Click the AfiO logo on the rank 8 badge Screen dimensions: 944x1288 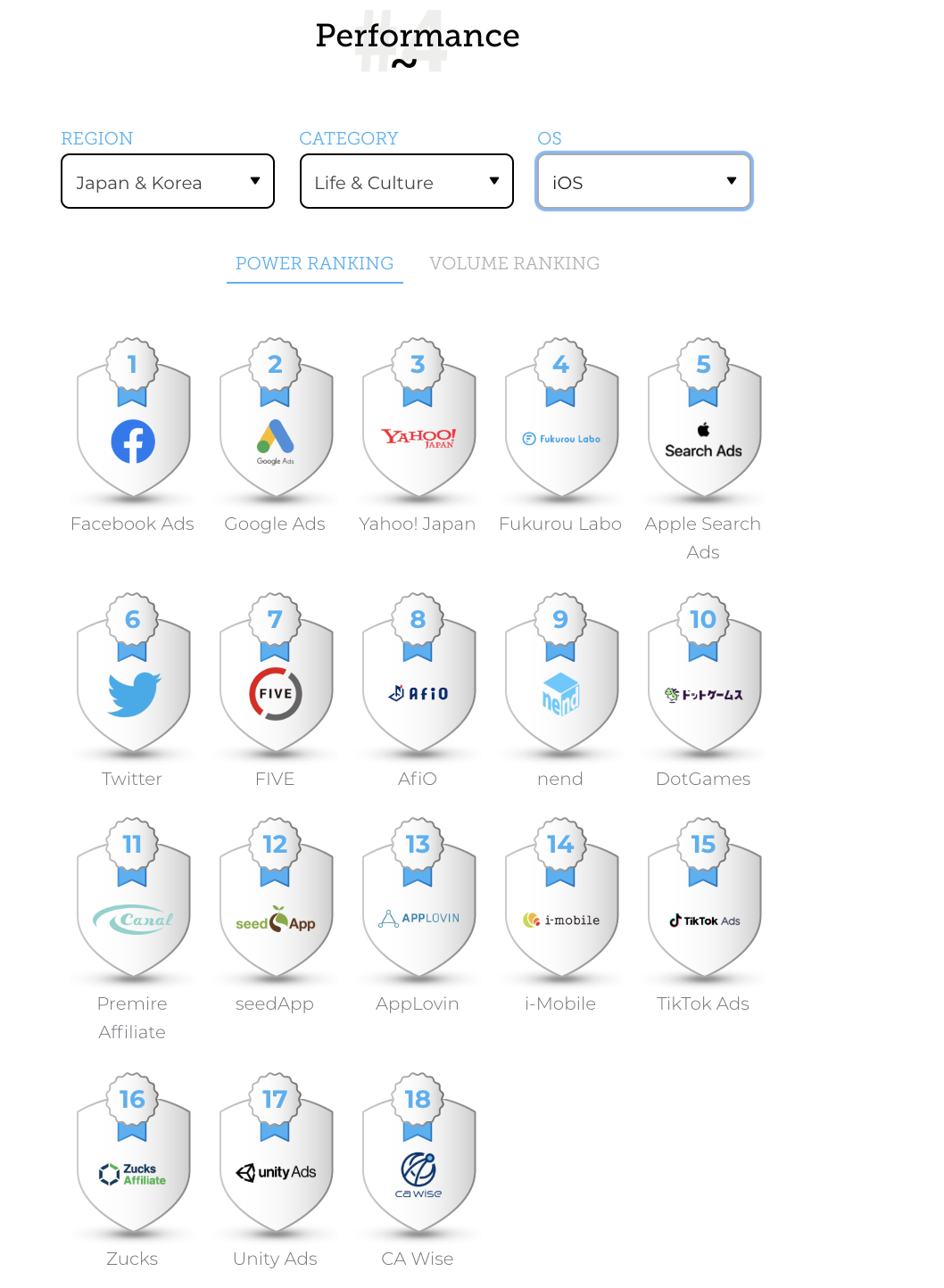[x=418, y=693]
